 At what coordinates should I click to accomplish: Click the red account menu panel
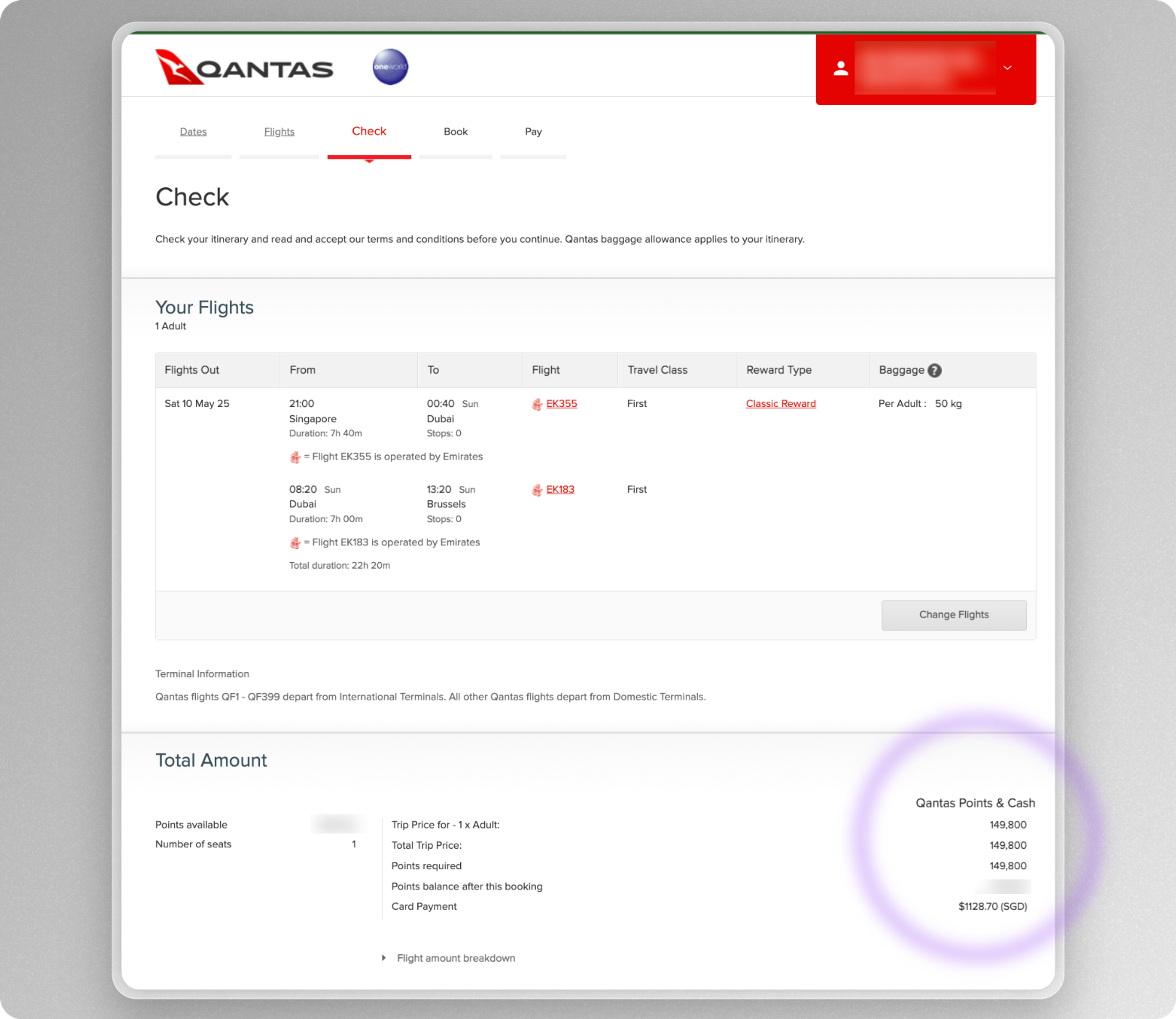925,69
